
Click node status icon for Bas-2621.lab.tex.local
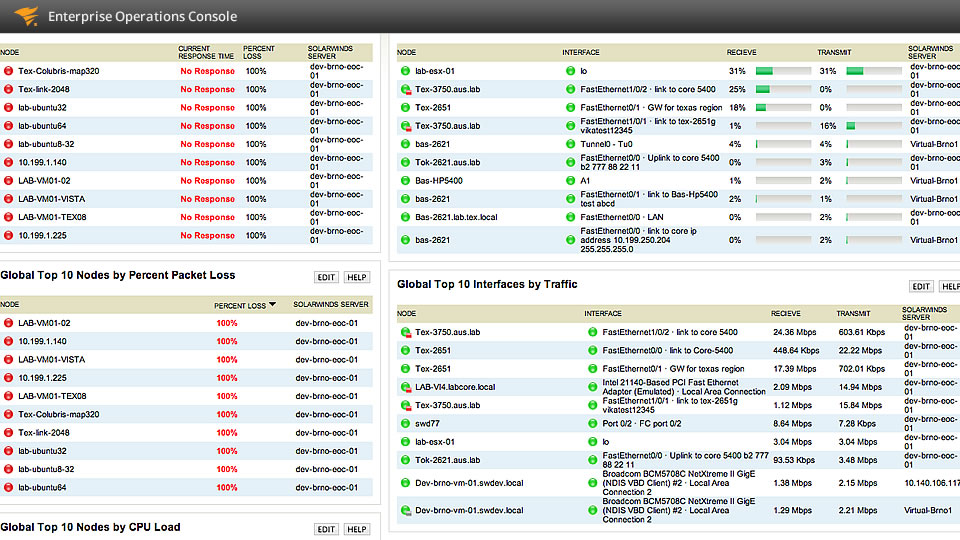405,217
